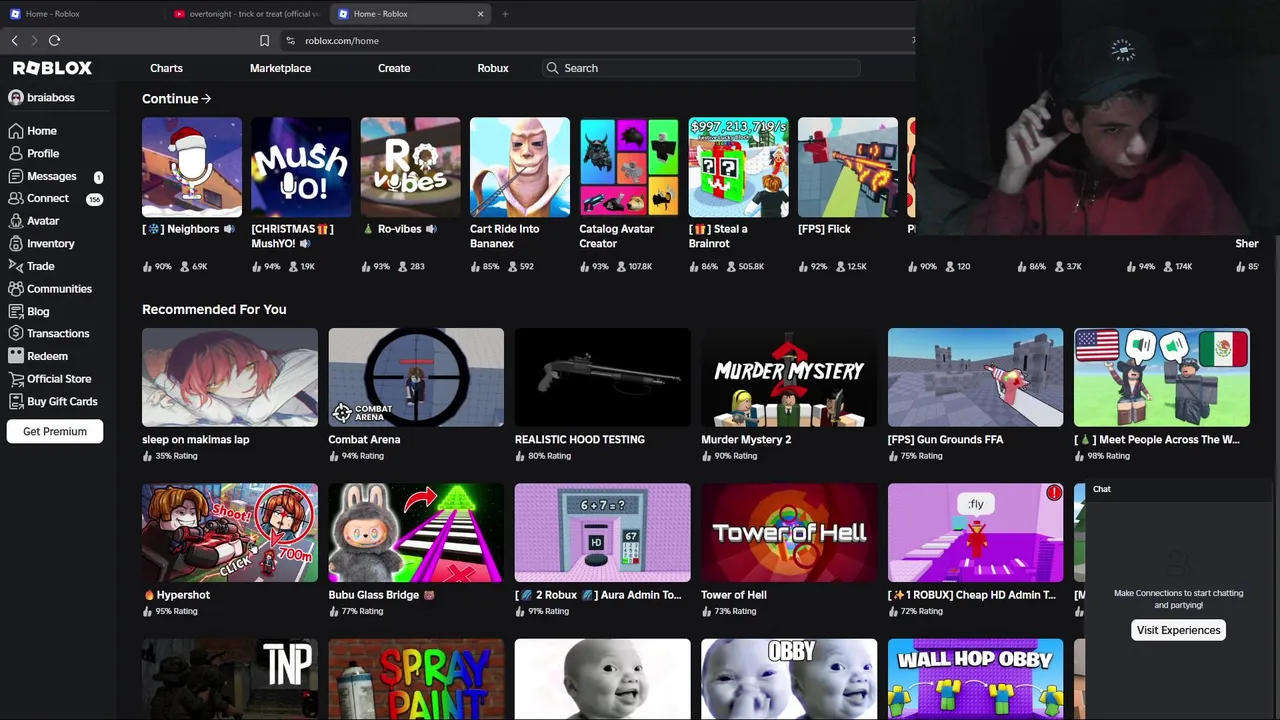Viewport: 1280px width, 720px height.
Task: Open a new browser tab
Action: click(505, 14)
